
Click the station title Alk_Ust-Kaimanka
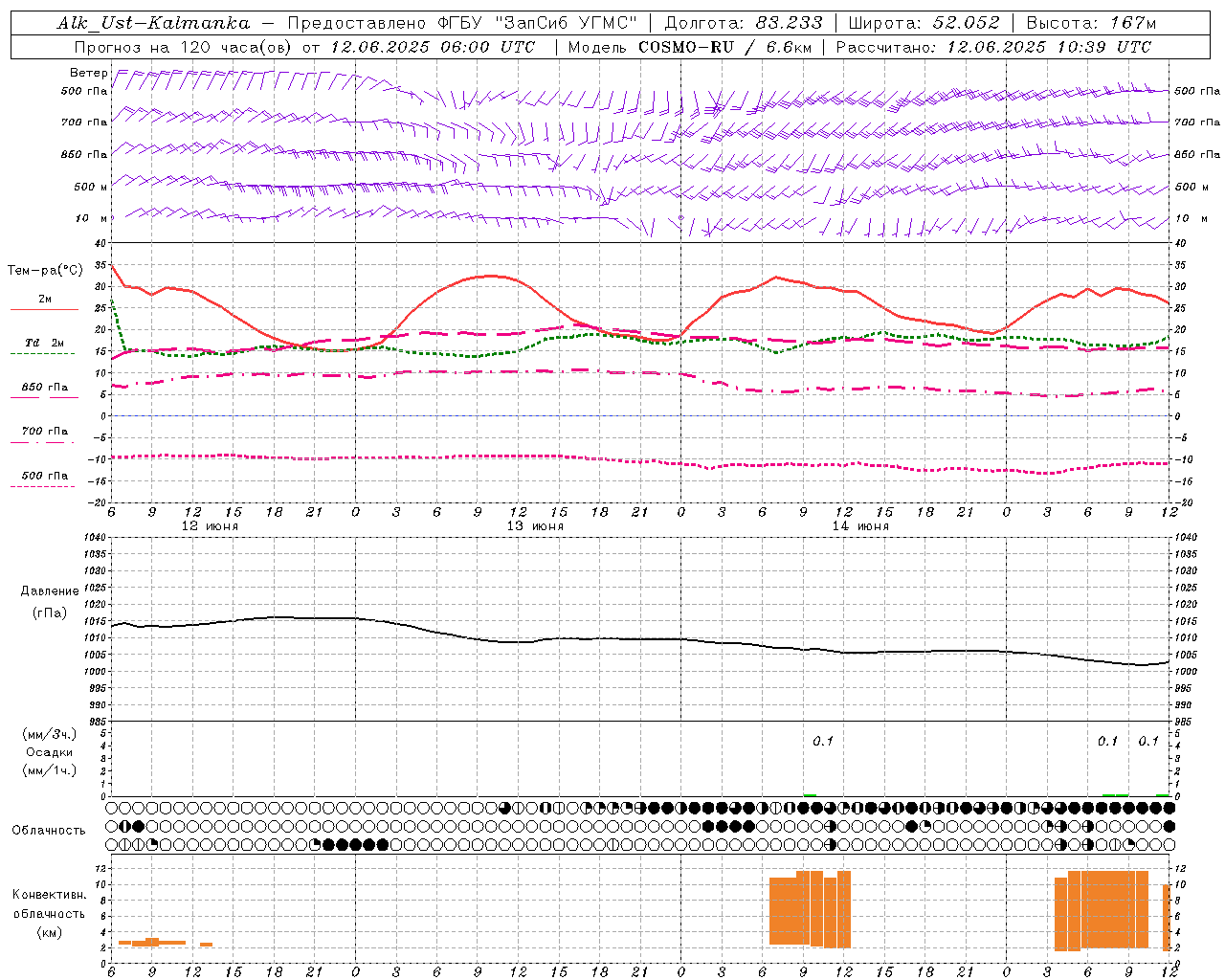(x=153, y=23)
